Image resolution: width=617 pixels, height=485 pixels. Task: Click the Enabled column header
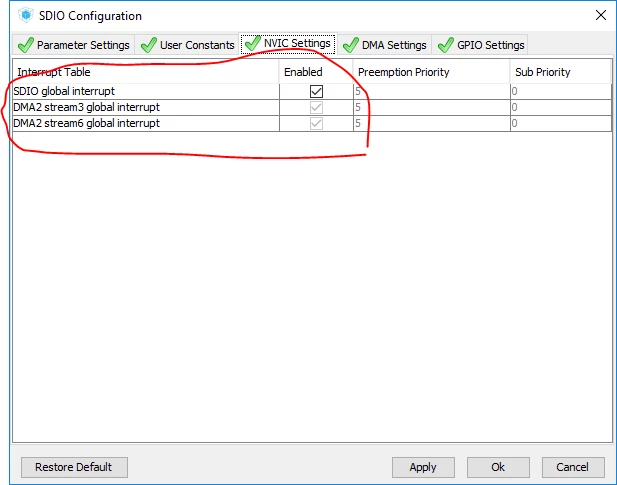click(x=316, y=72)
